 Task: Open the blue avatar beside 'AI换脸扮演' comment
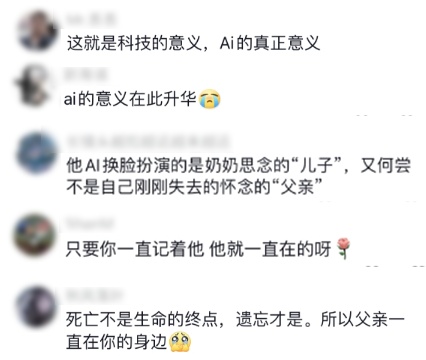click(37, 153)
